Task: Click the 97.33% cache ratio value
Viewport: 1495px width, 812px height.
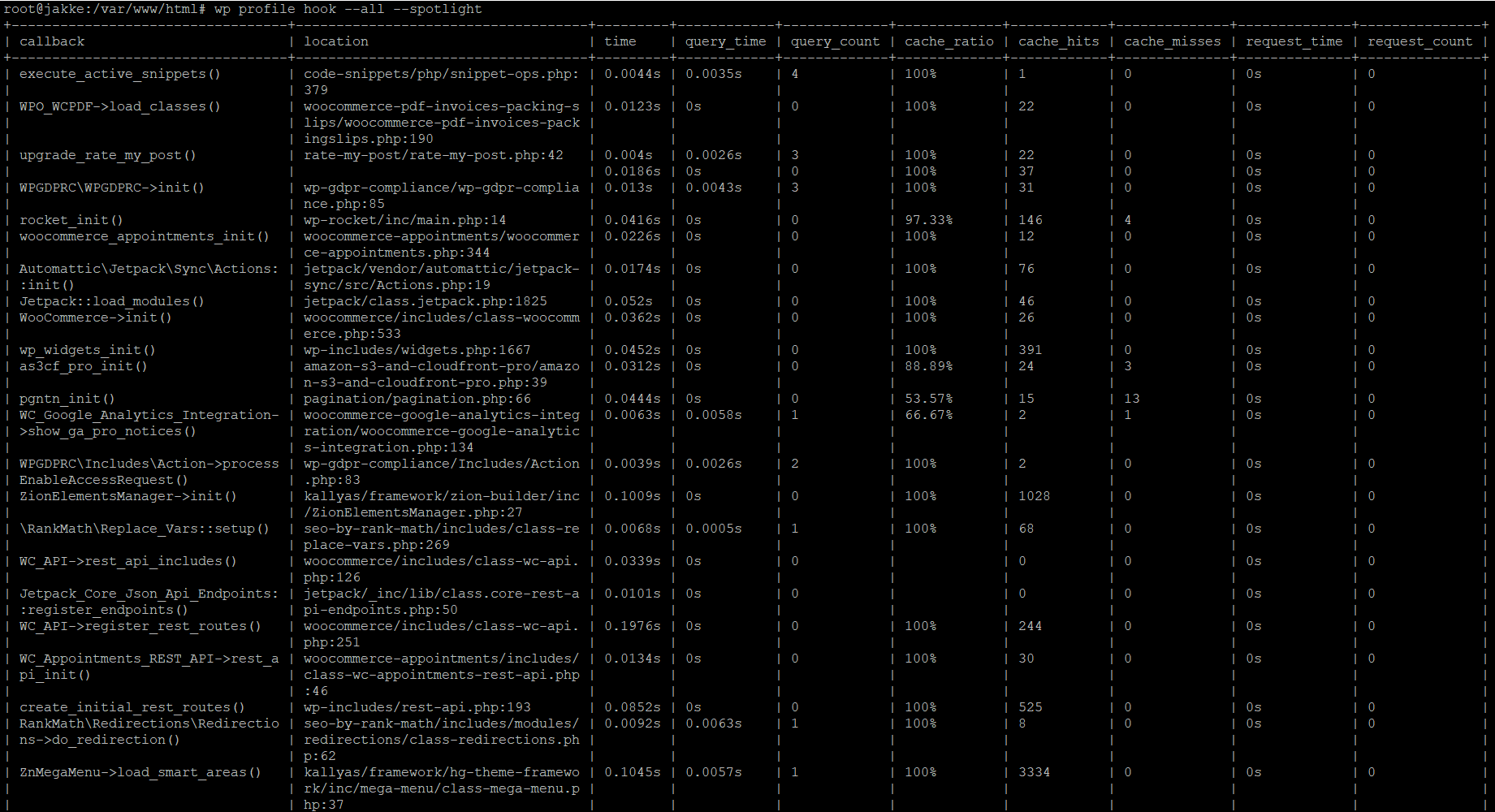Action: (928, 220)
